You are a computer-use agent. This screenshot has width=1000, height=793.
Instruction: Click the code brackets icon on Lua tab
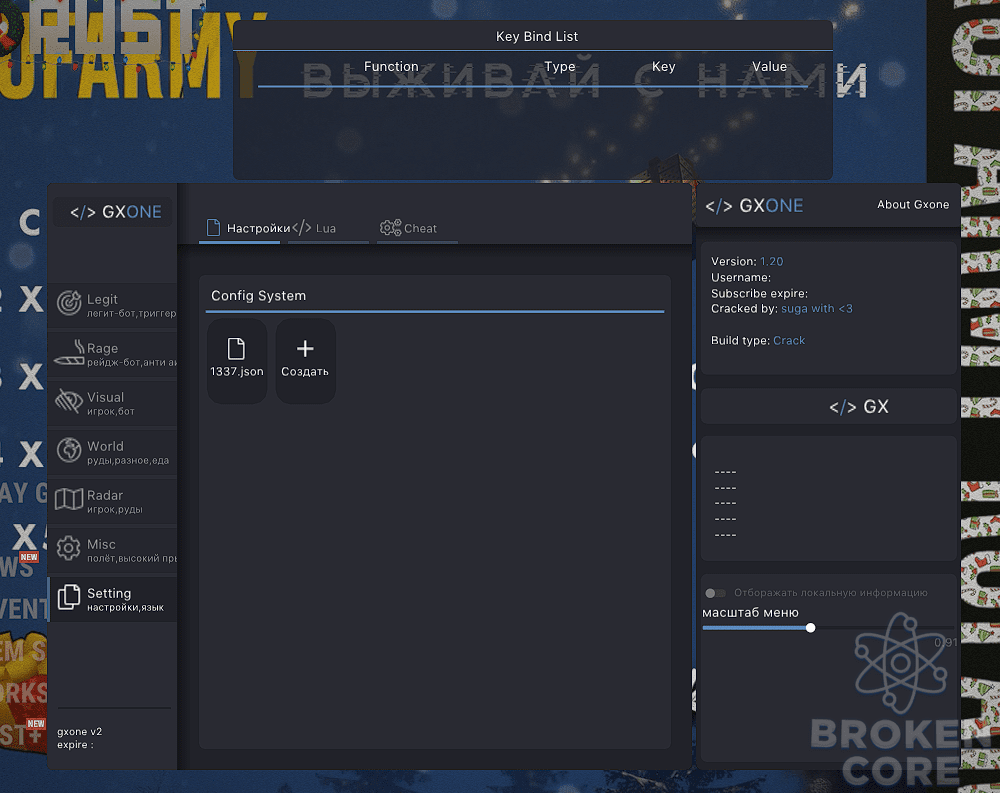point(302,228)
